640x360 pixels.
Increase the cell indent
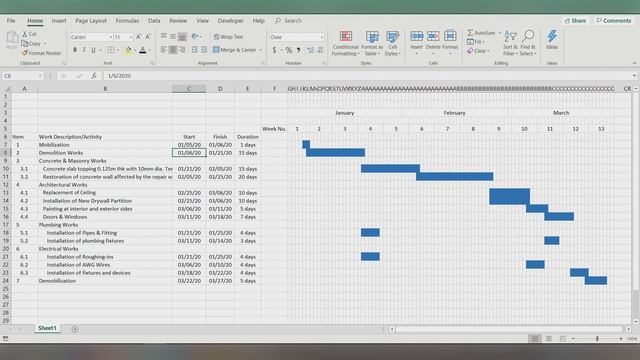(204, 50)
